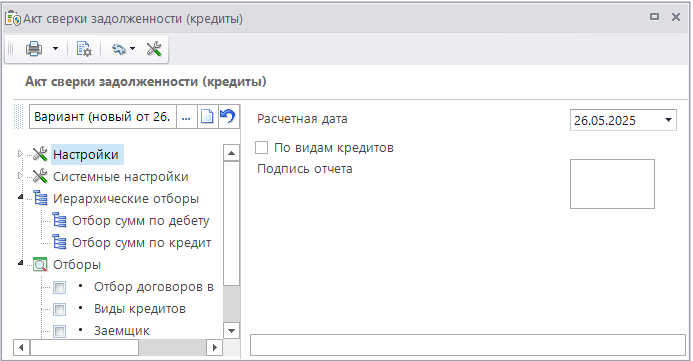Click the Вариант name input field
Screen dimensions: 693x361
click(x=103, y=117)
